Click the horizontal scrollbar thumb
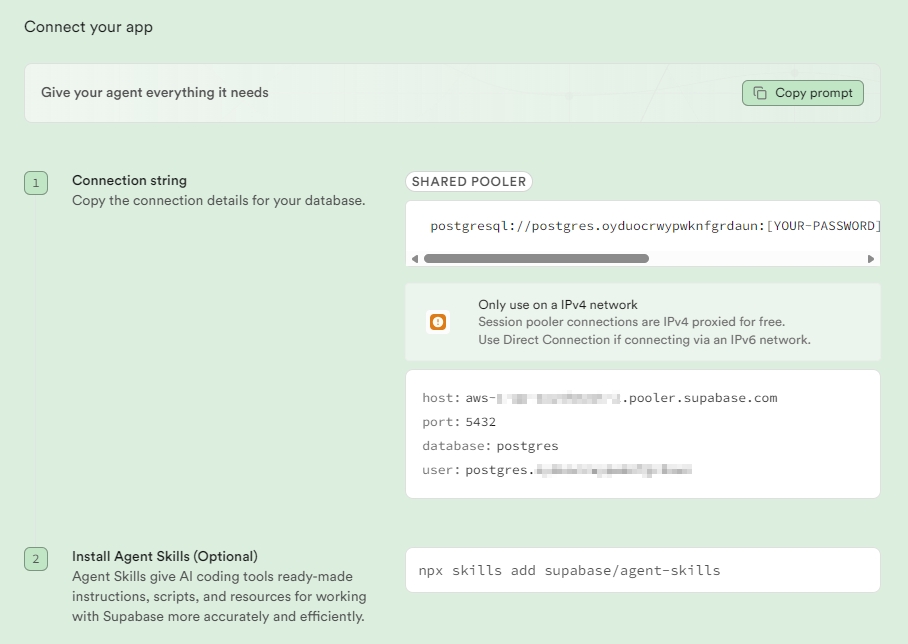The height and width of the screenshot is (644, 908). click(x=536, y=258)
